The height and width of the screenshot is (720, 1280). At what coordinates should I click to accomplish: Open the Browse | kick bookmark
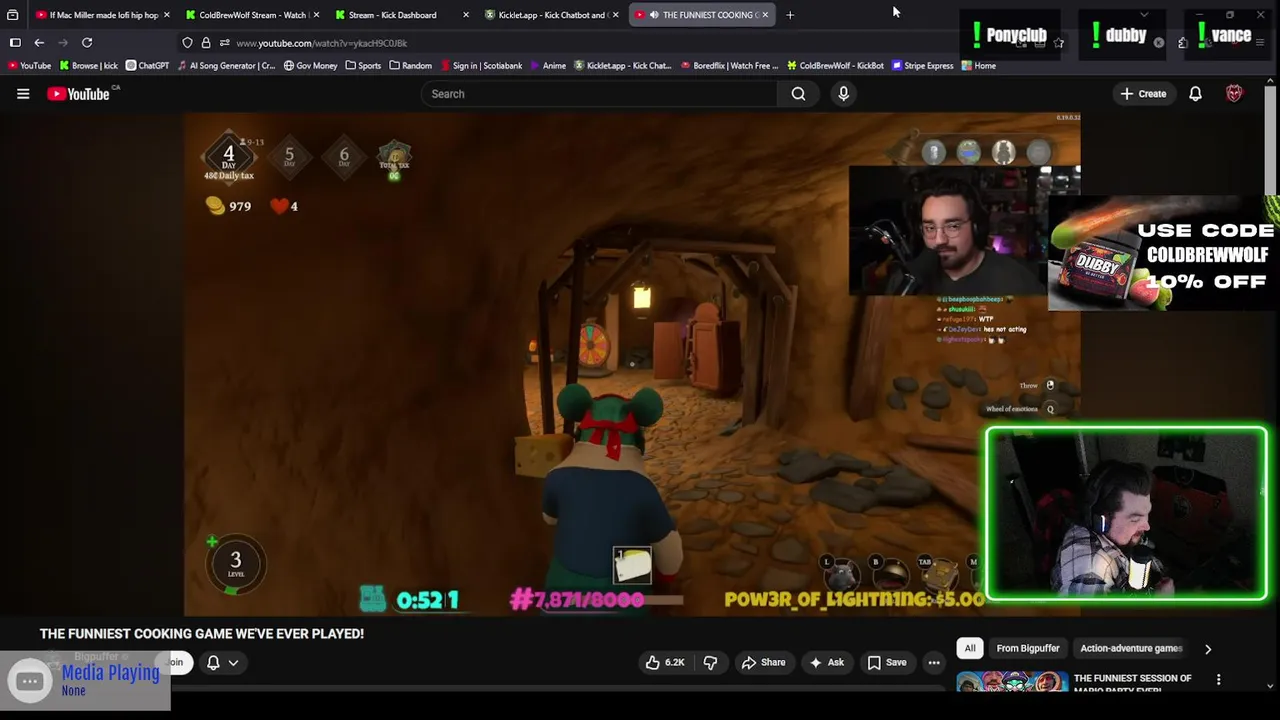[x=89, y=66]
